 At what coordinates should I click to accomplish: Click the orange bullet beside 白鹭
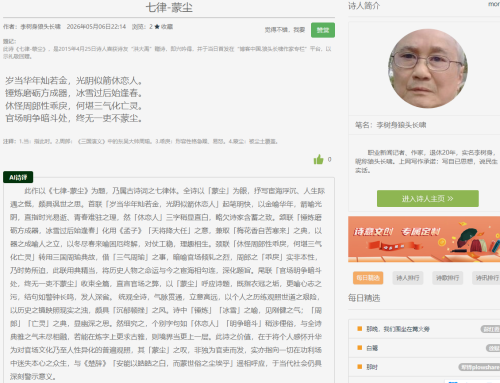[x=359, y=348]
